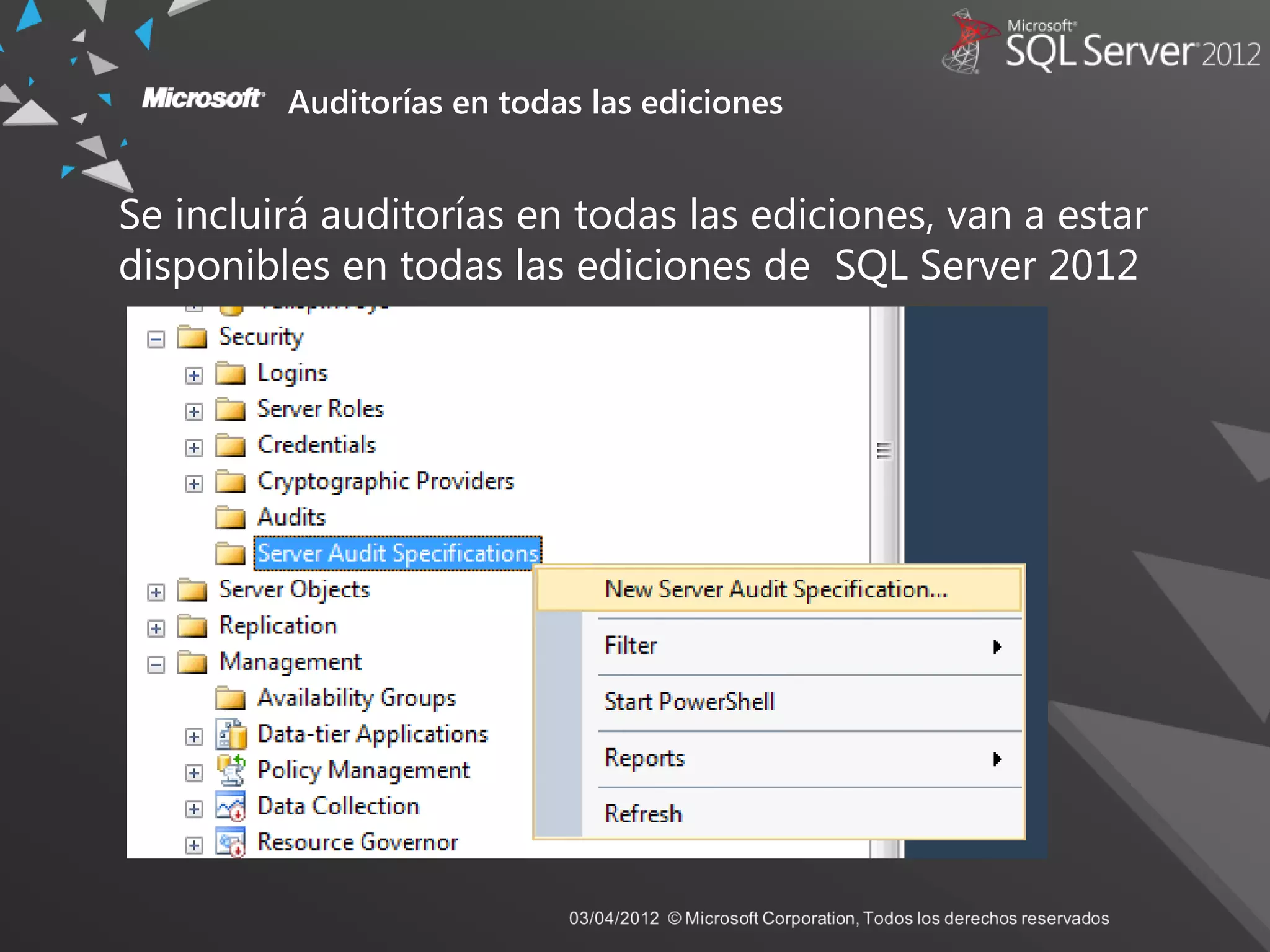Click the Audits folder icon

pos(231,518)
